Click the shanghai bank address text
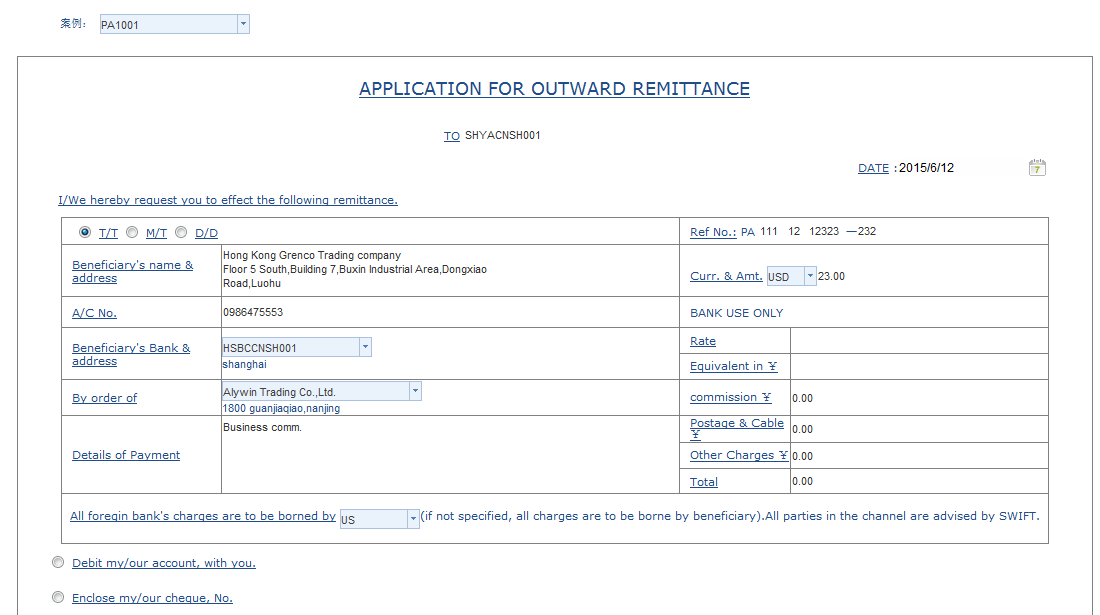Screen dimensions: 1100x615 tap(245, 365)
